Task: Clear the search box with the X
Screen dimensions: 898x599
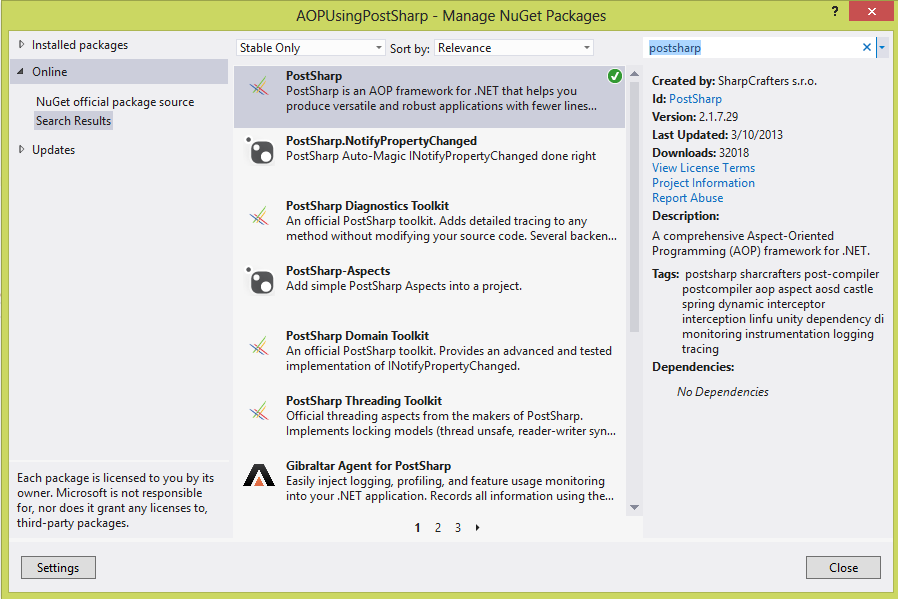Action: 867,48
